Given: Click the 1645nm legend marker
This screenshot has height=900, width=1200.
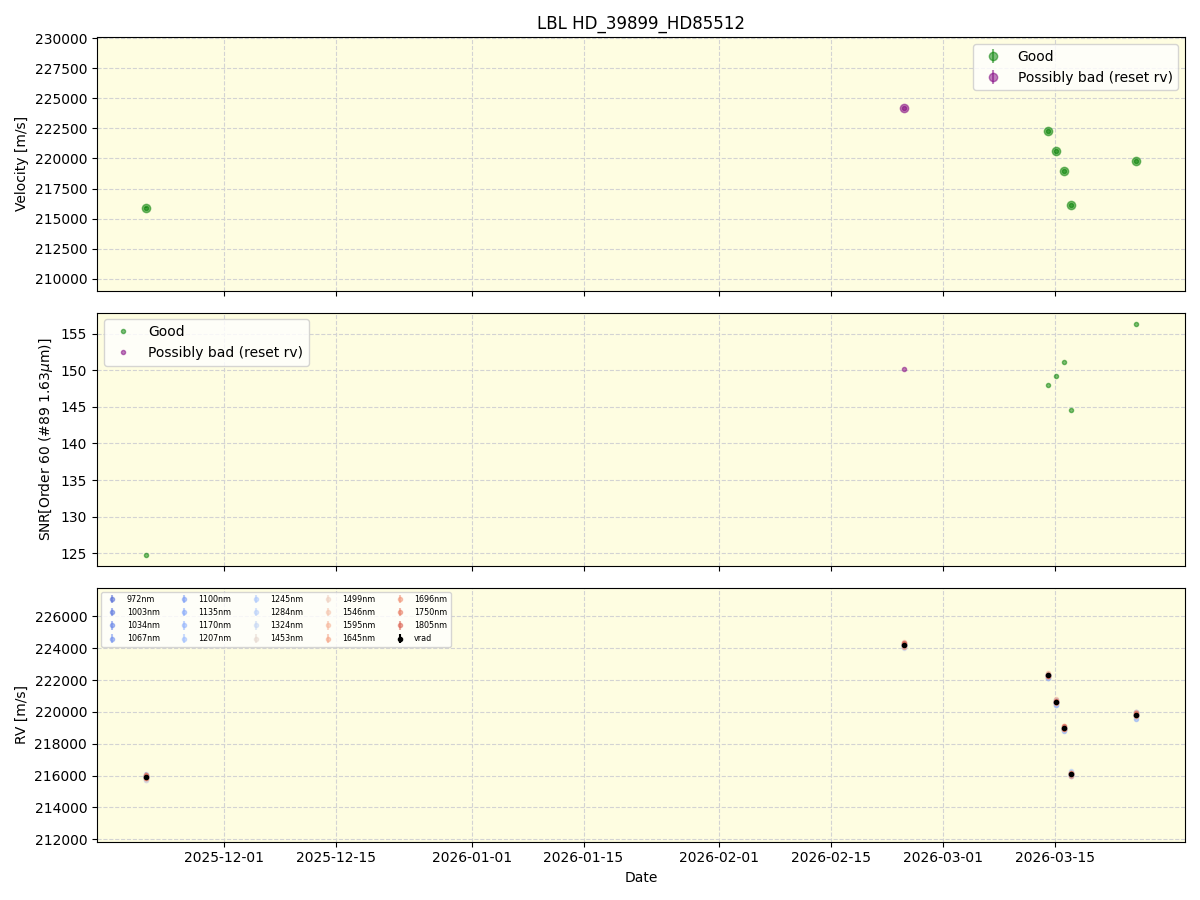Looking at the screenshot, I should tap(328, 638).
